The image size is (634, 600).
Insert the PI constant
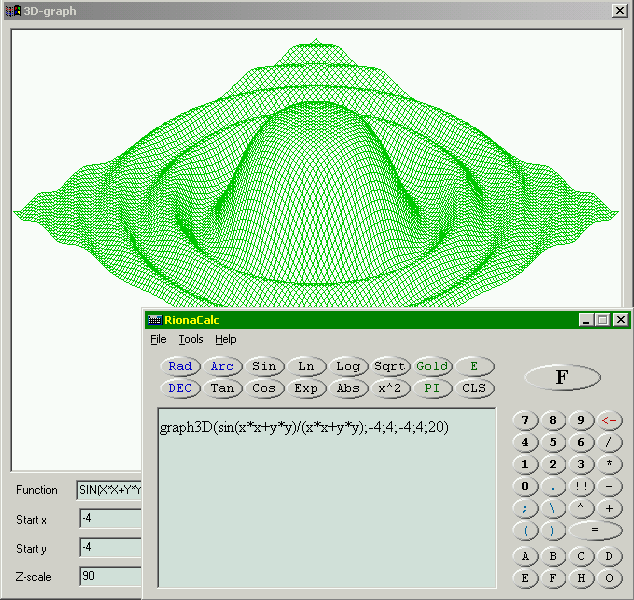(x=432, y=389)
